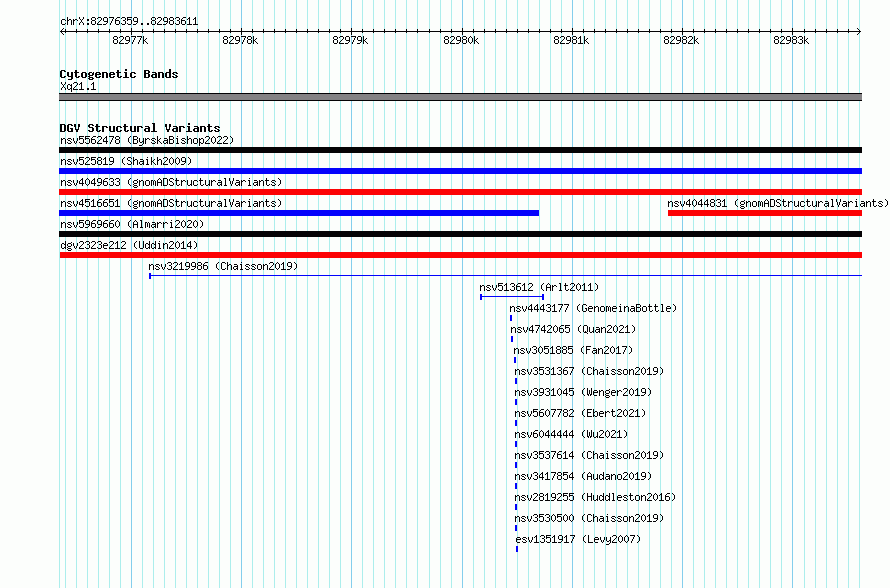Screen dimensions: 890x588
Task: Open nsv4742065 (Quan2021) label
Action: [x=573, y=329]
